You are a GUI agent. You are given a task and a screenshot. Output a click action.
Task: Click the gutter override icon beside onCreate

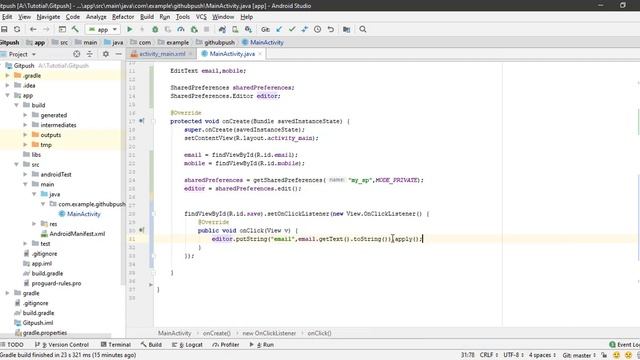coord(141,121)
